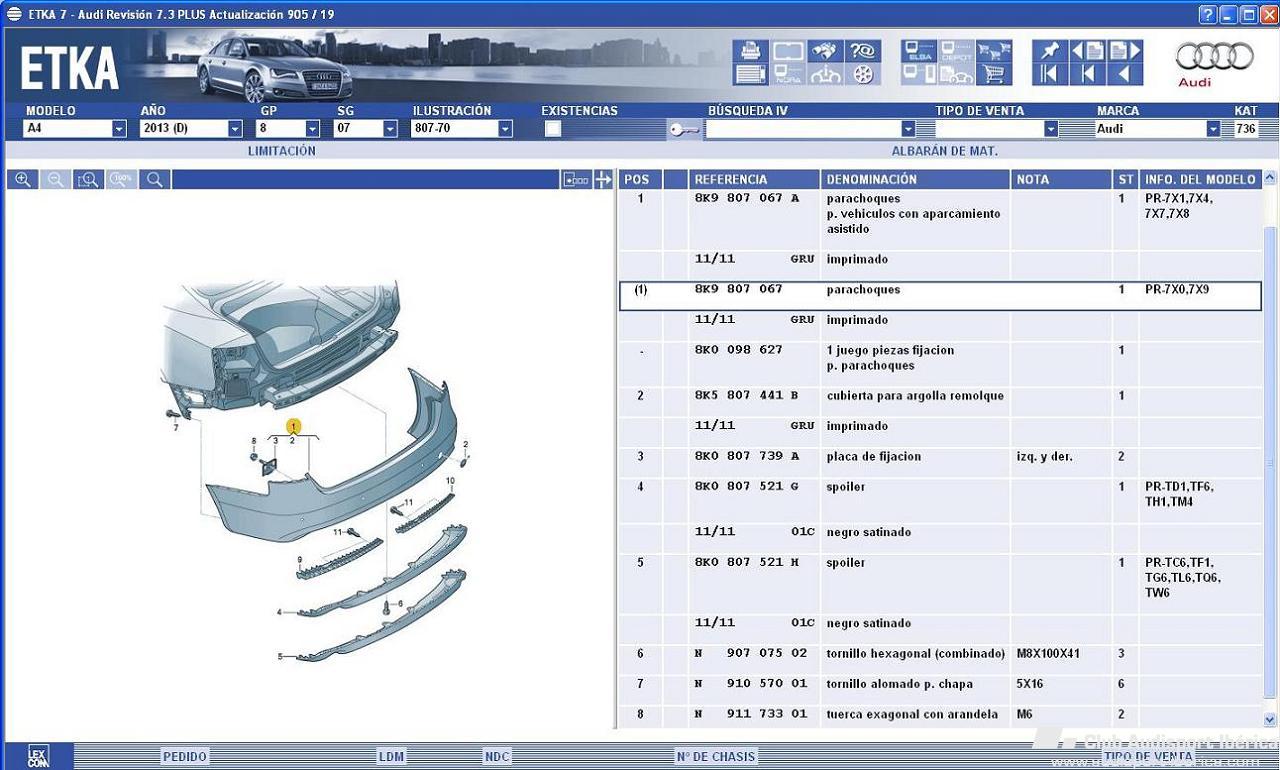Click the printer icon in the toolbar
The height and width of the screenshot is (770, 1280).
(x=750, y=51)
